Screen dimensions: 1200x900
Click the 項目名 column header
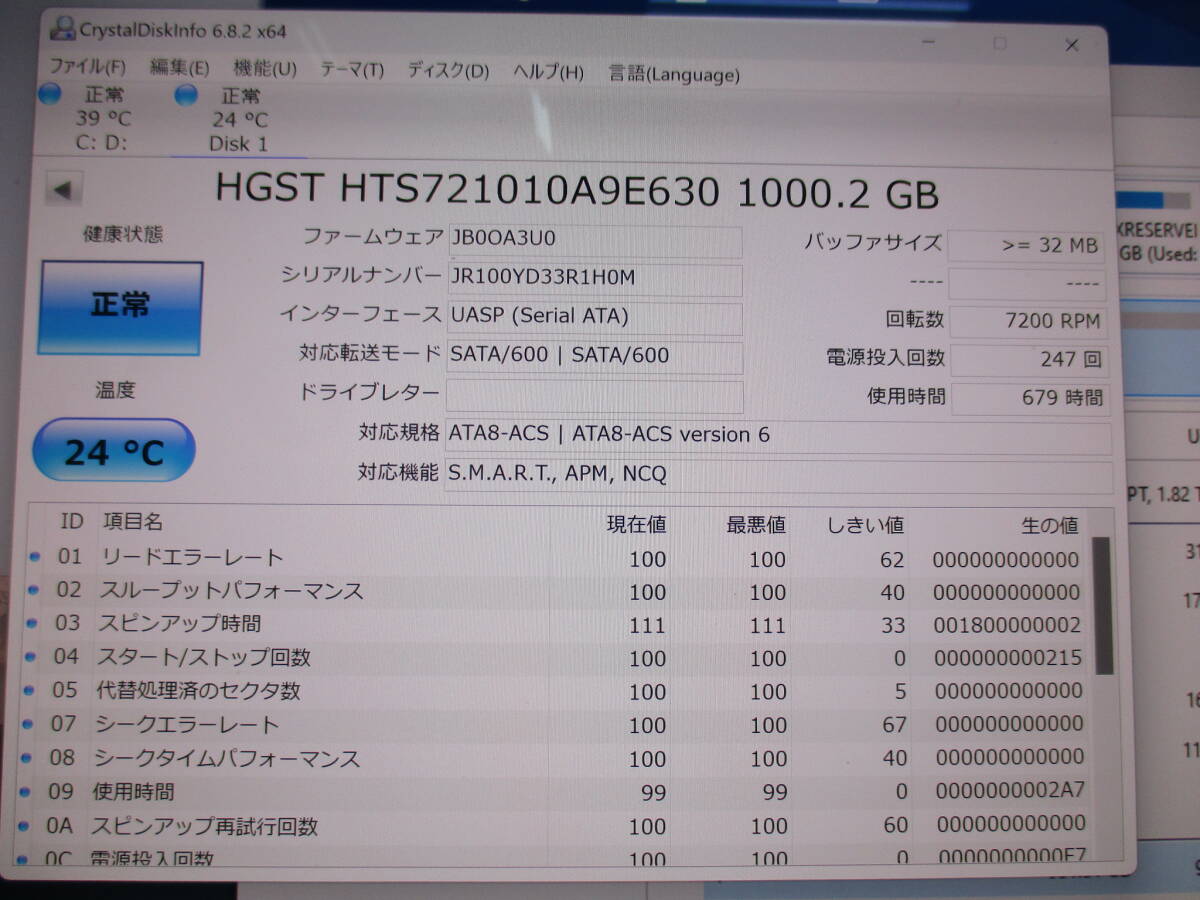(132, 521)
